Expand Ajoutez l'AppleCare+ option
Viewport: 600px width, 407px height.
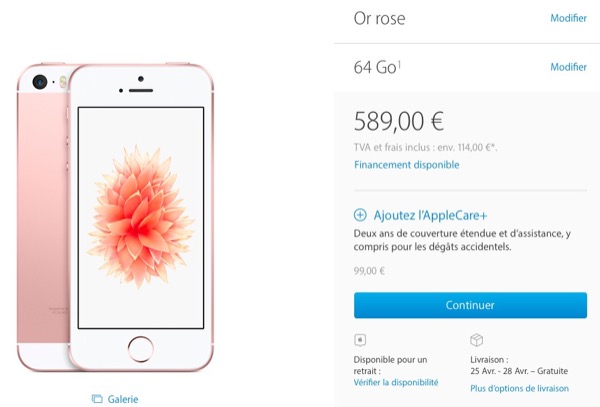430,215
